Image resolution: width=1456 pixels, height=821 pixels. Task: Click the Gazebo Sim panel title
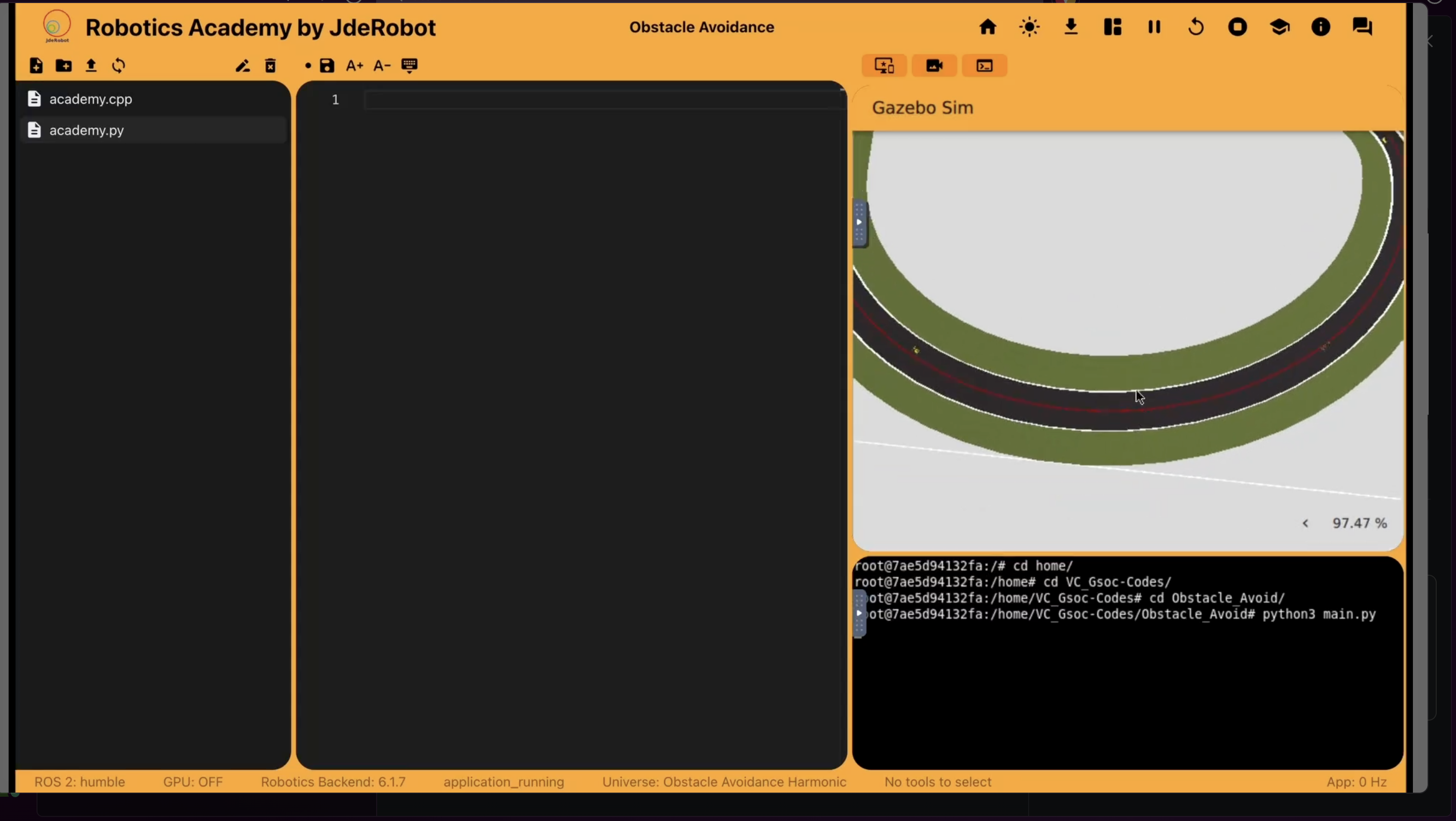[923, 107]
